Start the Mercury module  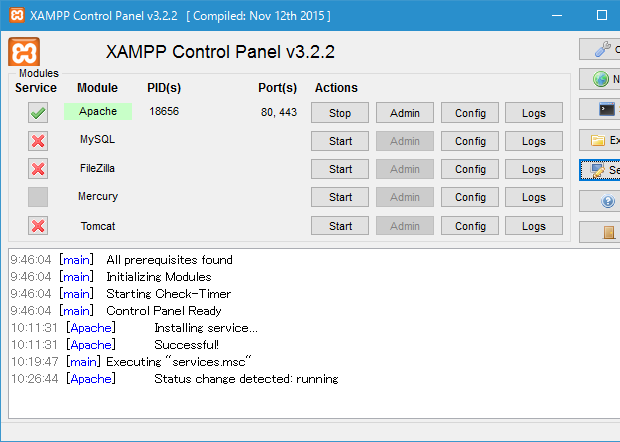[x=340, y=197]
